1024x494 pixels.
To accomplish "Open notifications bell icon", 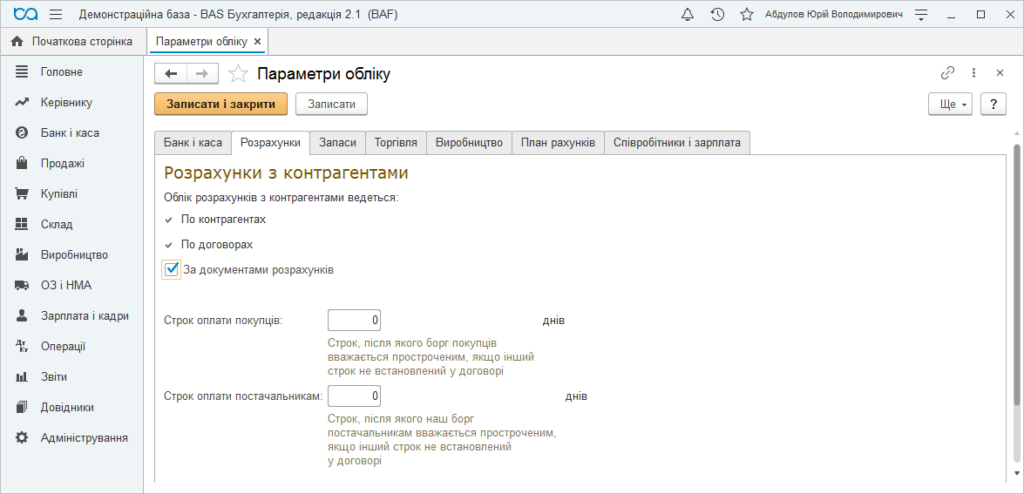I will pyautogui.click(x=687, y=14).
